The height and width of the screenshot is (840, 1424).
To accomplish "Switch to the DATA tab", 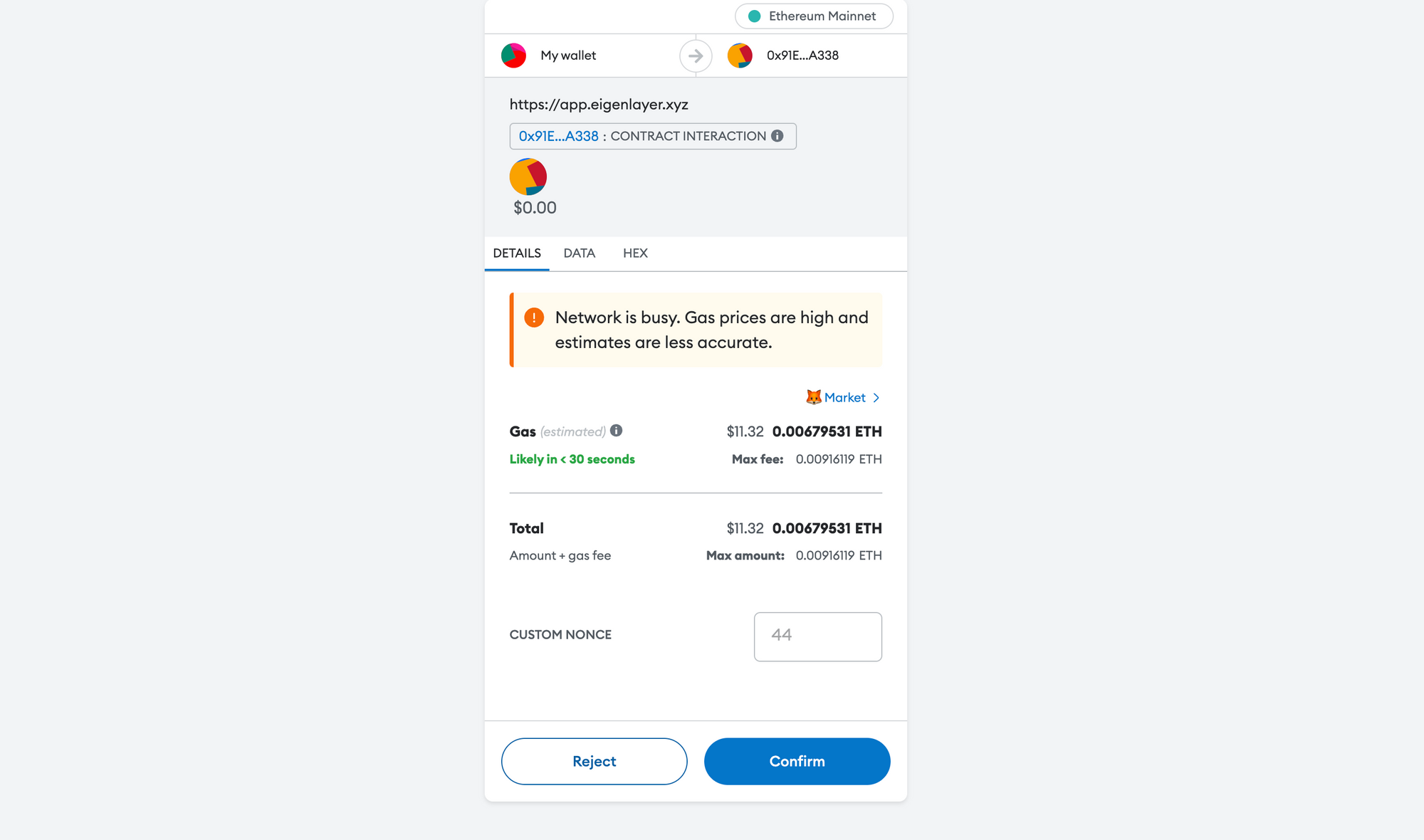I will 580,253.
